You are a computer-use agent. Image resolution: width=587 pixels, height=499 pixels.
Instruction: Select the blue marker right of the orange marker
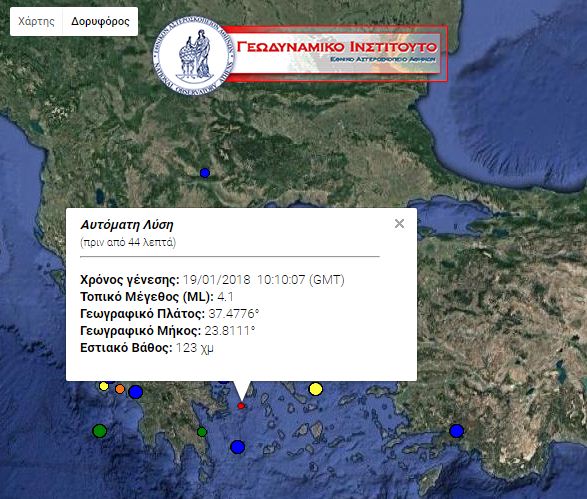click(x=136, y=392)
